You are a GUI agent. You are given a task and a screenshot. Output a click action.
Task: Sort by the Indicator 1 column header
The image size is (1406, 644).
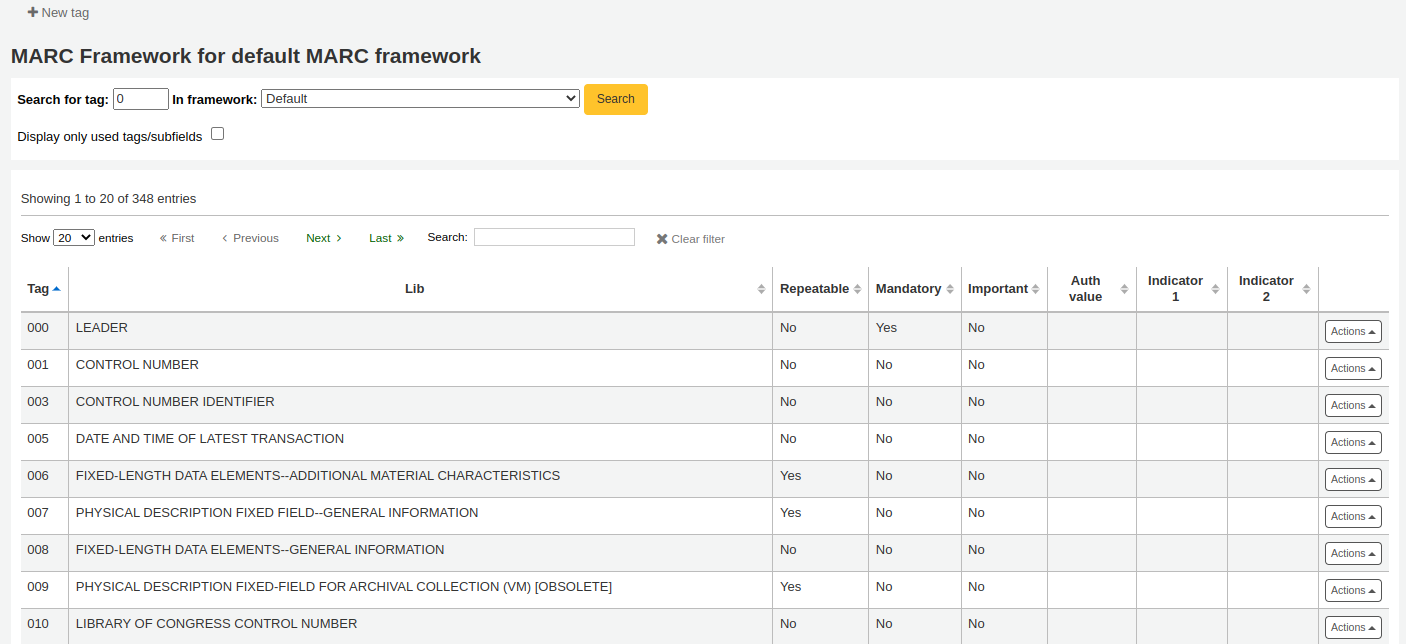point(1182,289)
